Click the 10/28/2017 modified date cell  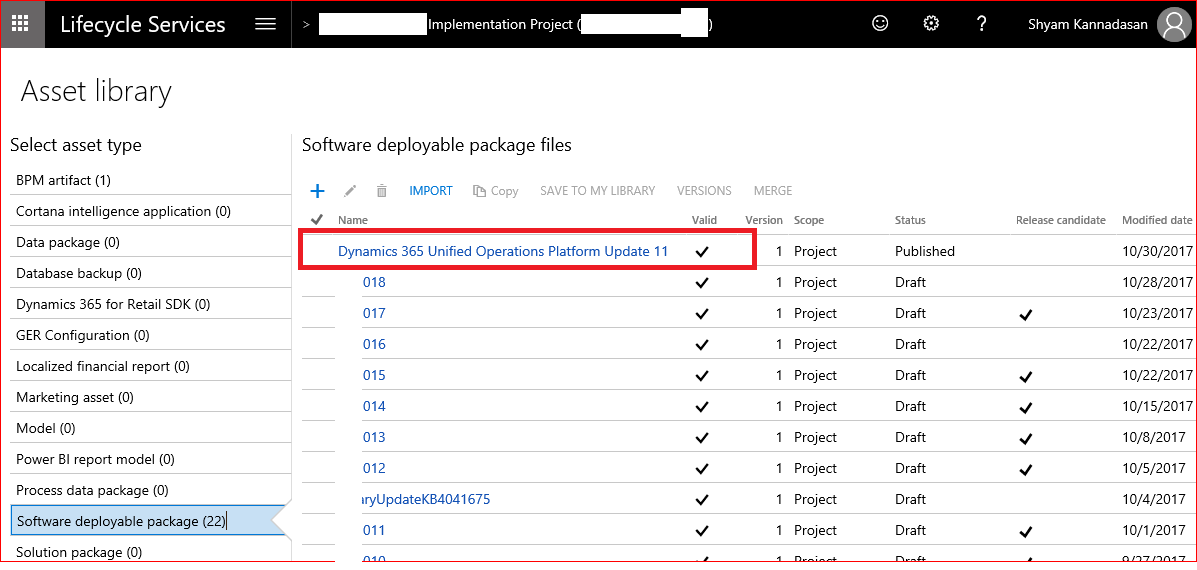click(1157, 282)
